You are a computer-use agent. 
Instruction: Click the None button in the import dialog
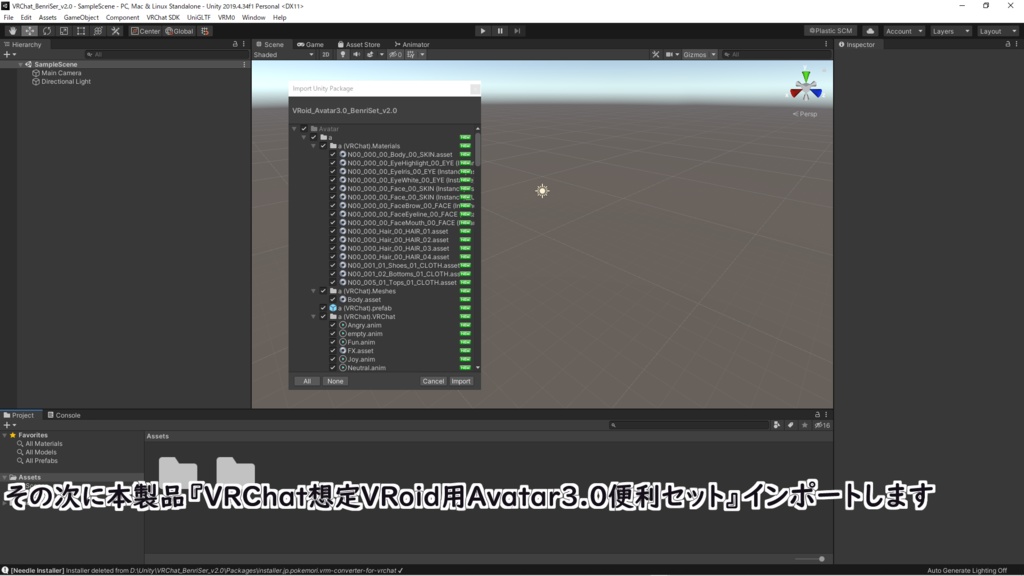click(335, 381)
